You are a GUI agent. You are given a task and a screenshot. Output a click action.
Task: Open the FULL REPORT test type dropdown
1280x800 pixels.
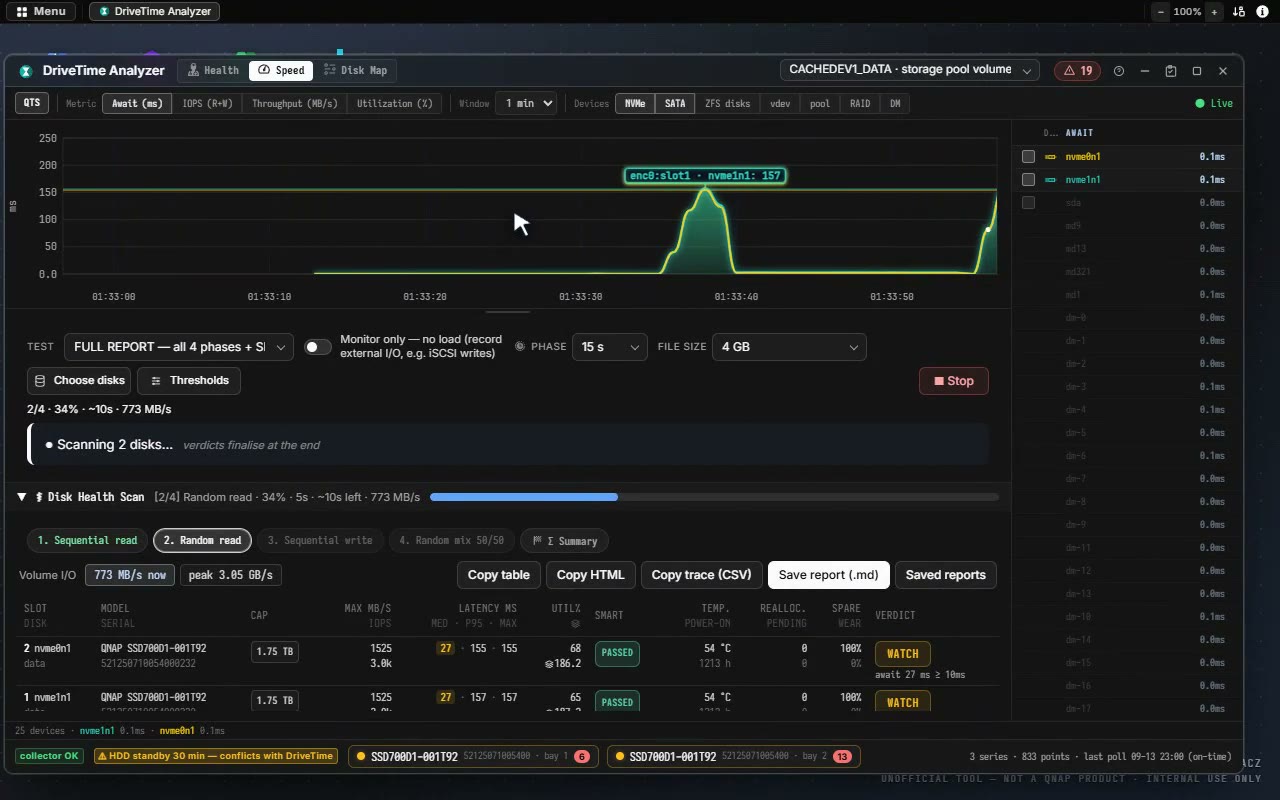coord(179,347)
